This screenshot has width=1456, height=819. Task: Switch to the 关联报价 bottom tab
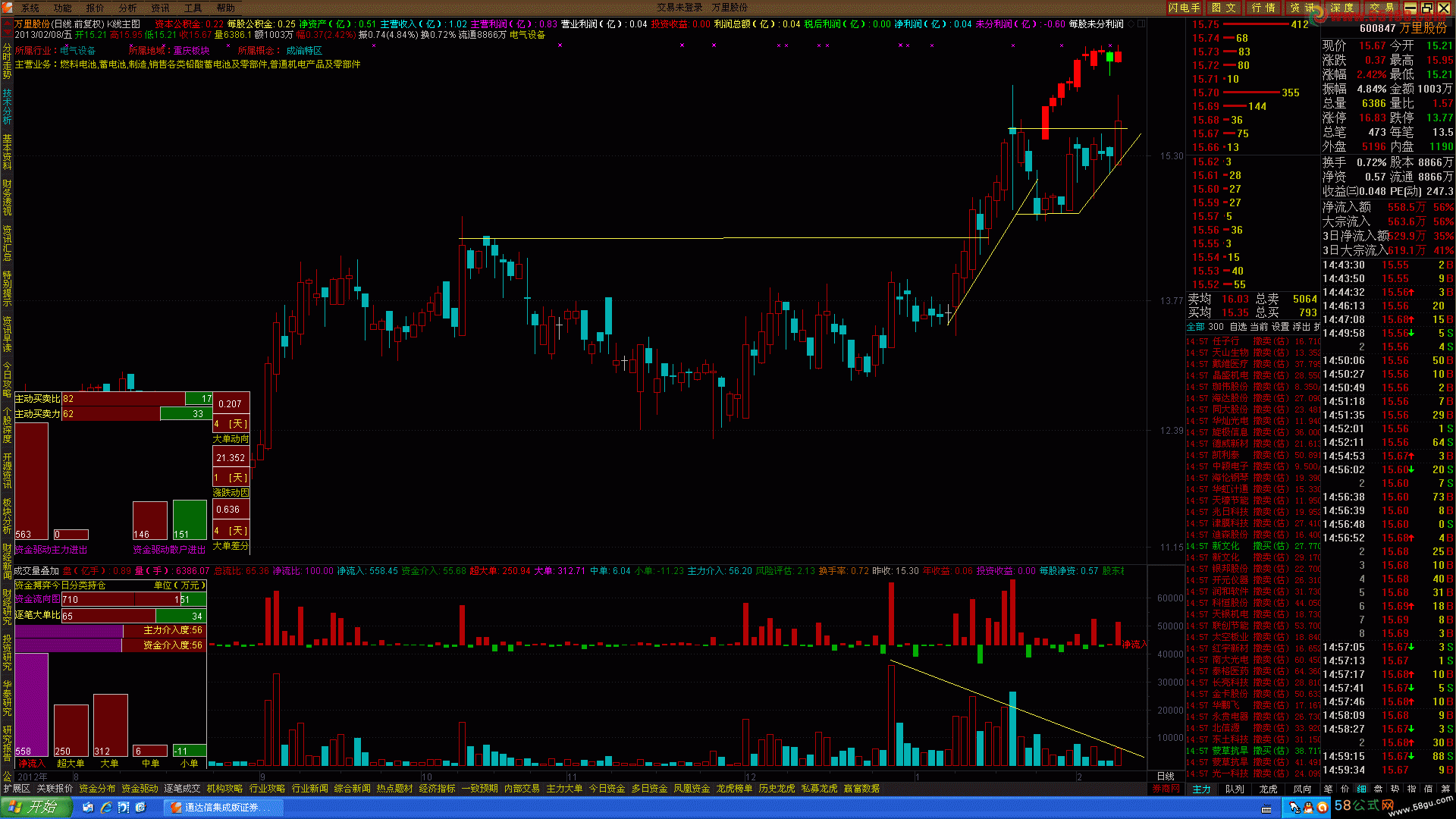55,789
